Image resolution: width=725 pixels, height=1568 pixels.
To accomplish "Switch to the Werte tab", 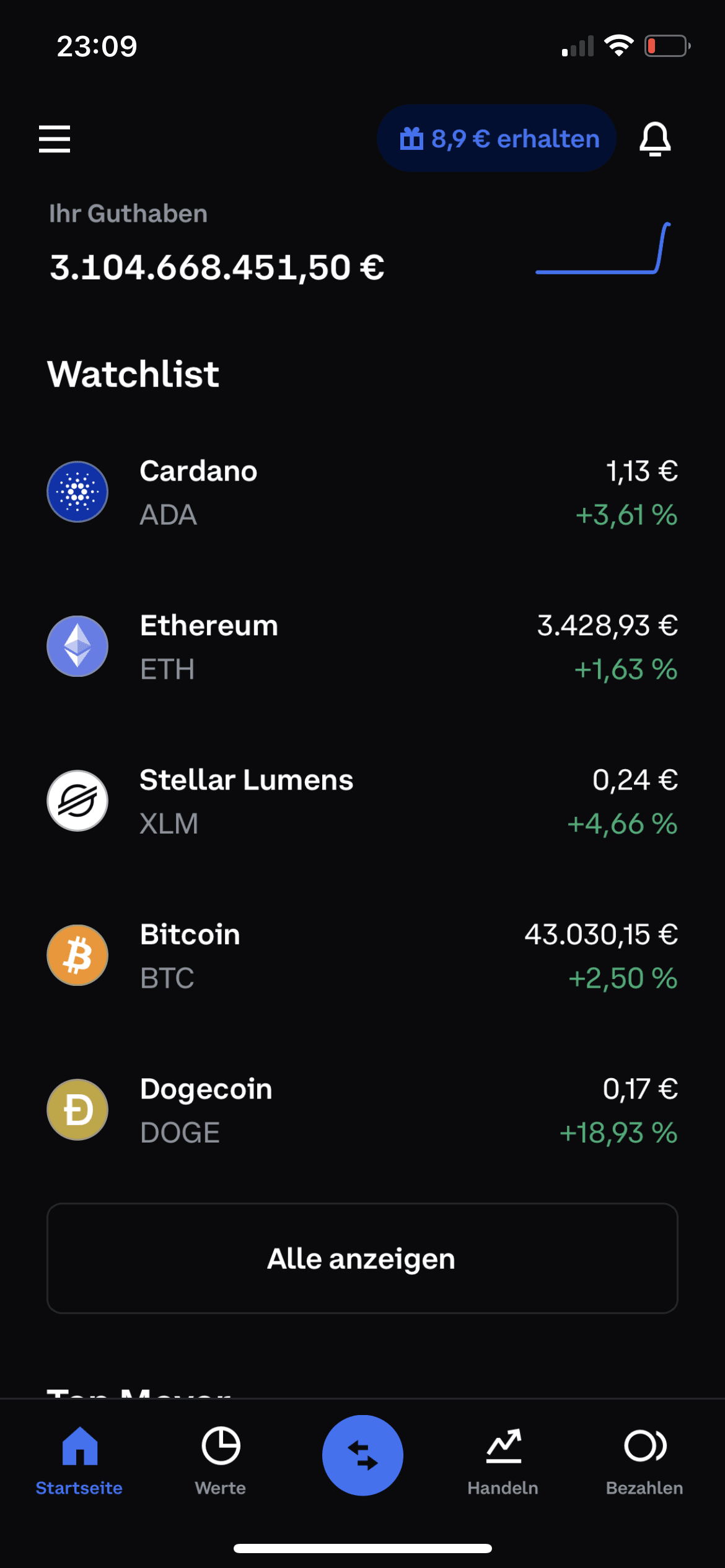I will 221,1461.
